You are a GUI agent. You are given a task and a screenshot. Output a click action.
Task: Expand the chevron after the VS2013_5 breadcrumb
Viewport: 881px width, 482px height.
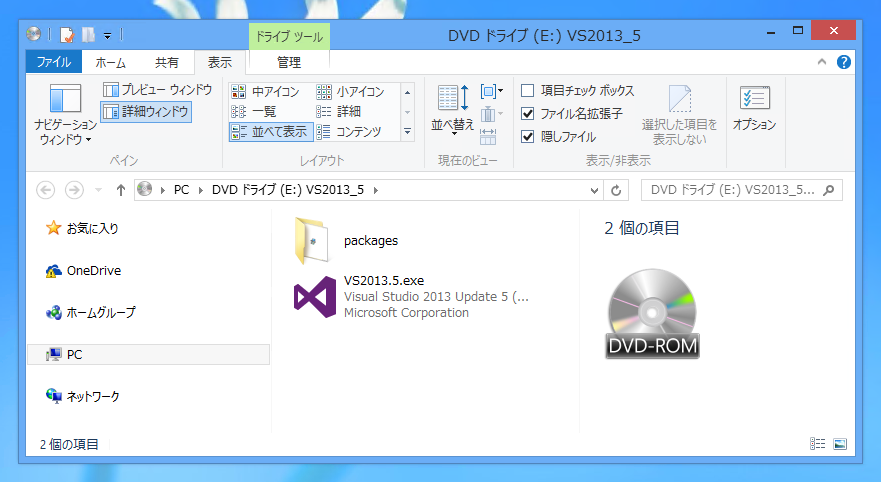point(375,190)
